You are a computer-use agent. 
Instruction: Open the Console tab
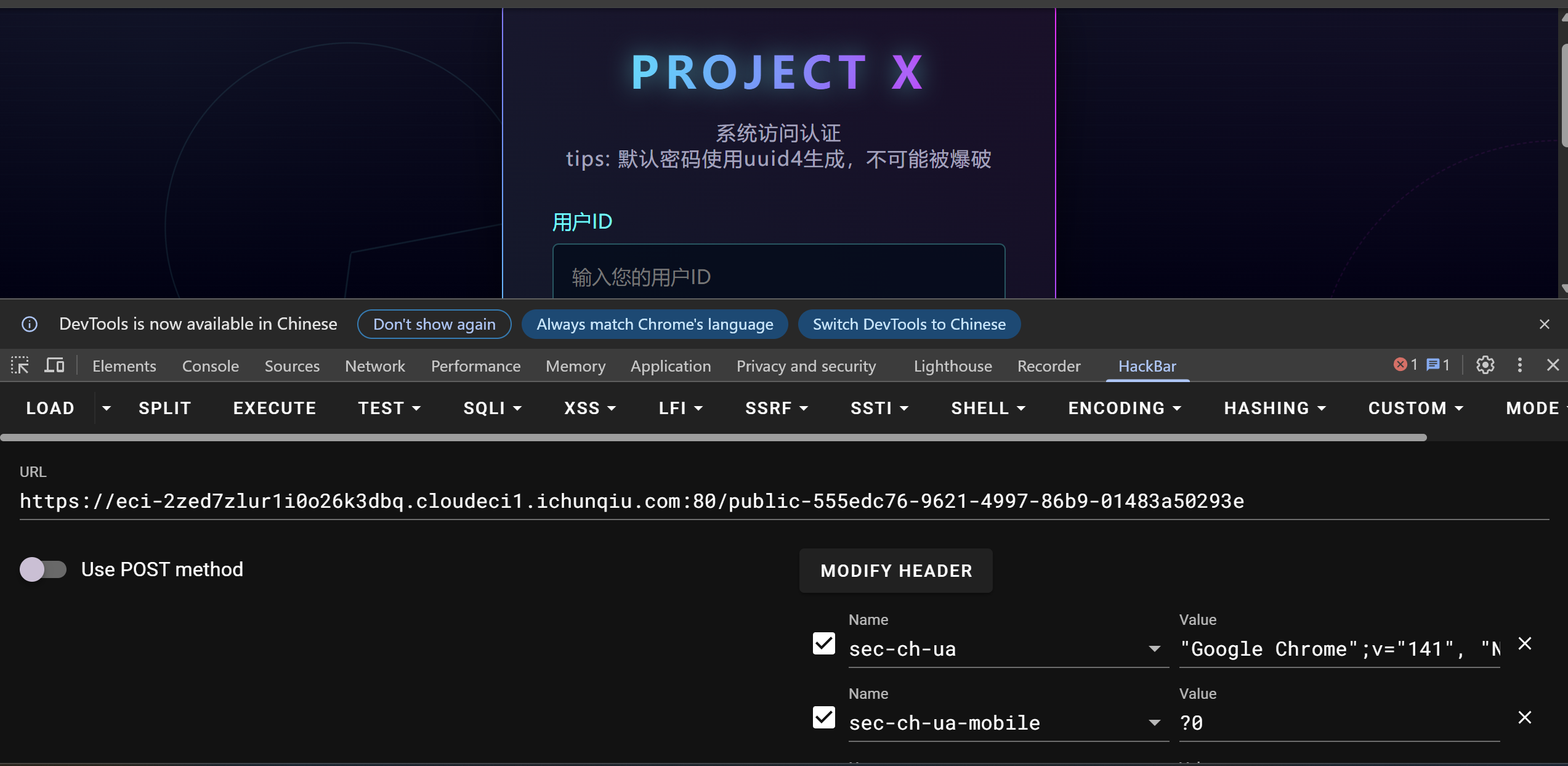point(210,366)
